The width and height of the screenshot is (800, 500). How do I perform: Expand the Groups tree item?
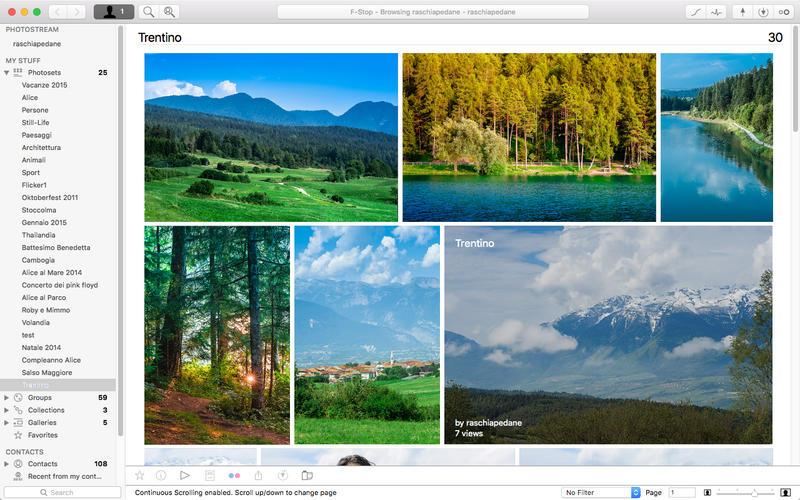[x=7, y=397]
